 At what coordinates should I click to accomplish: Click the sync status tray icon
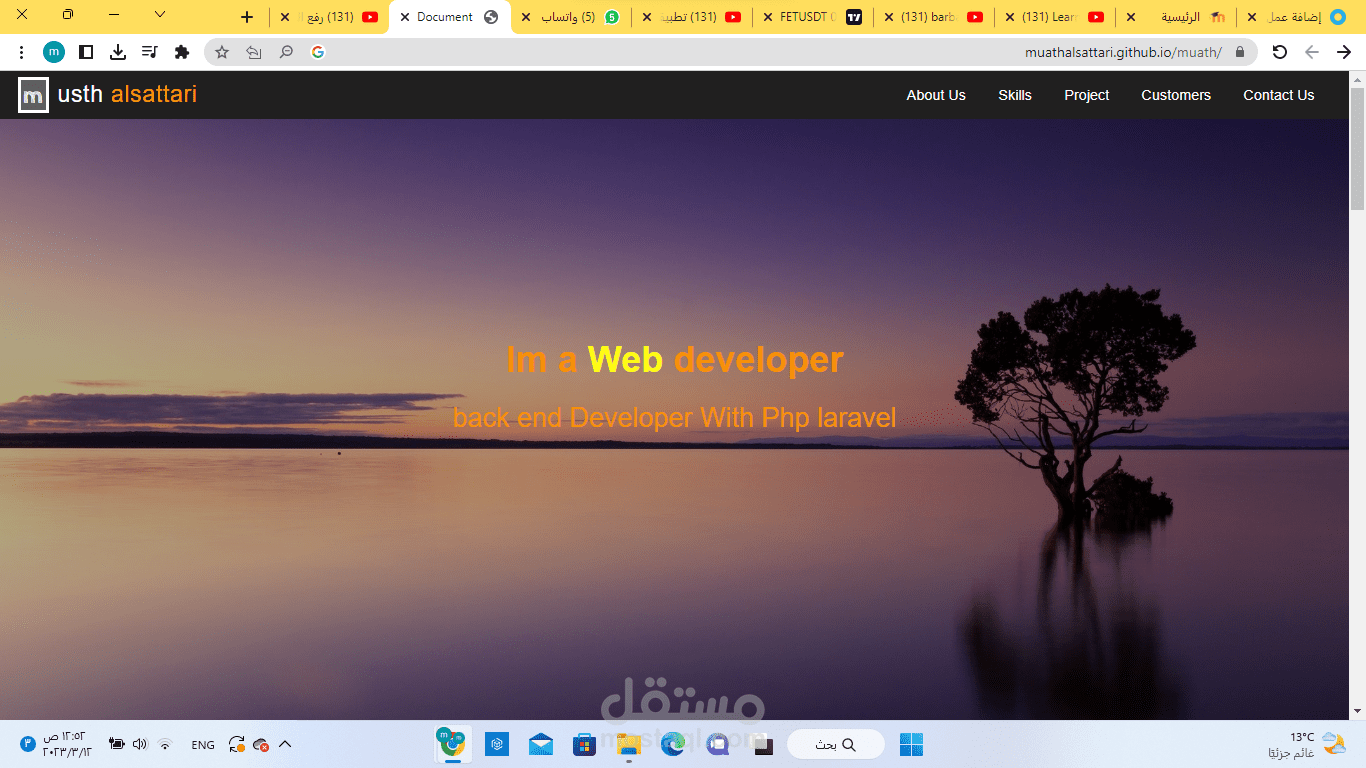pos(237,744)
